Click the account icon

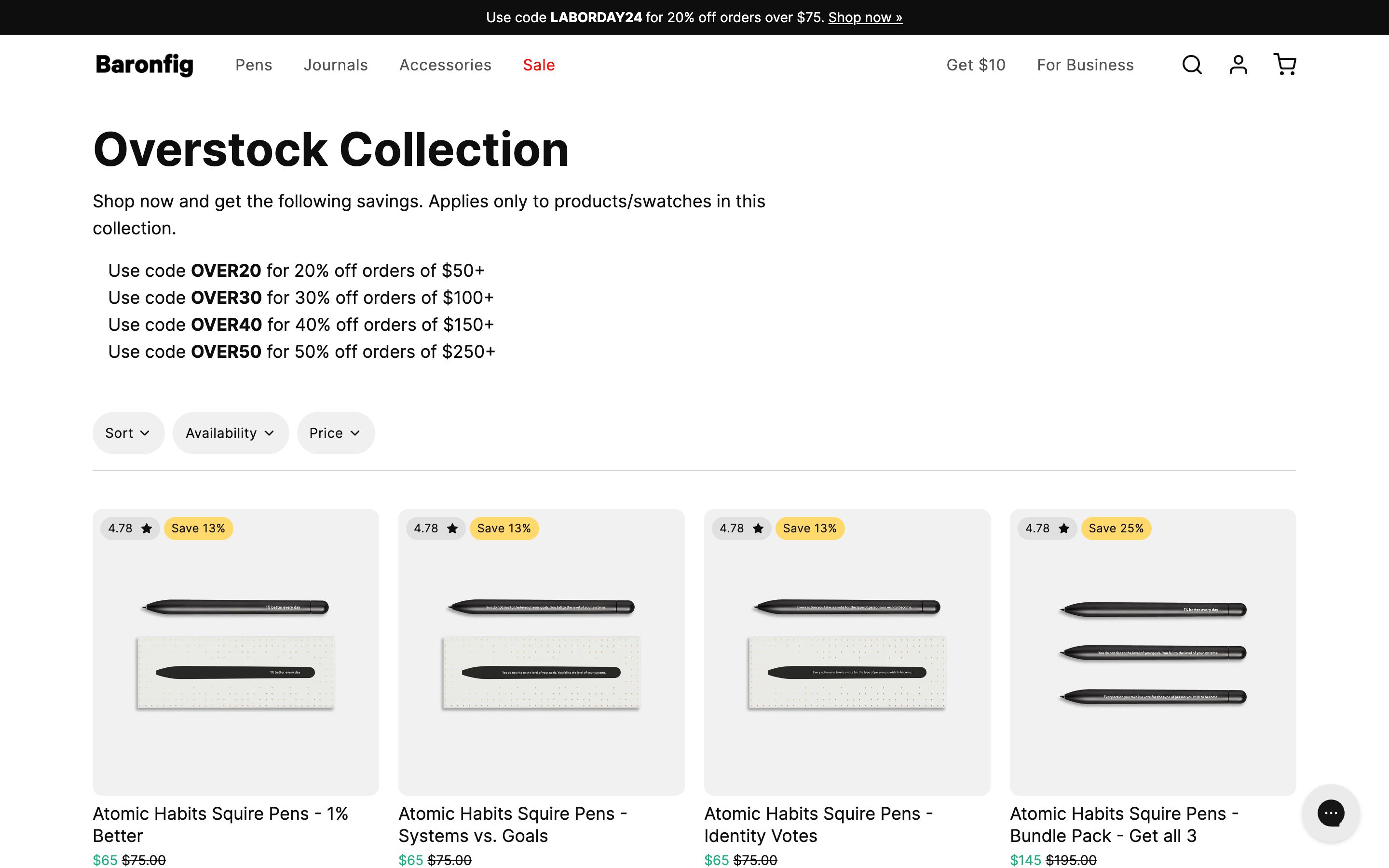point(1238,65)
